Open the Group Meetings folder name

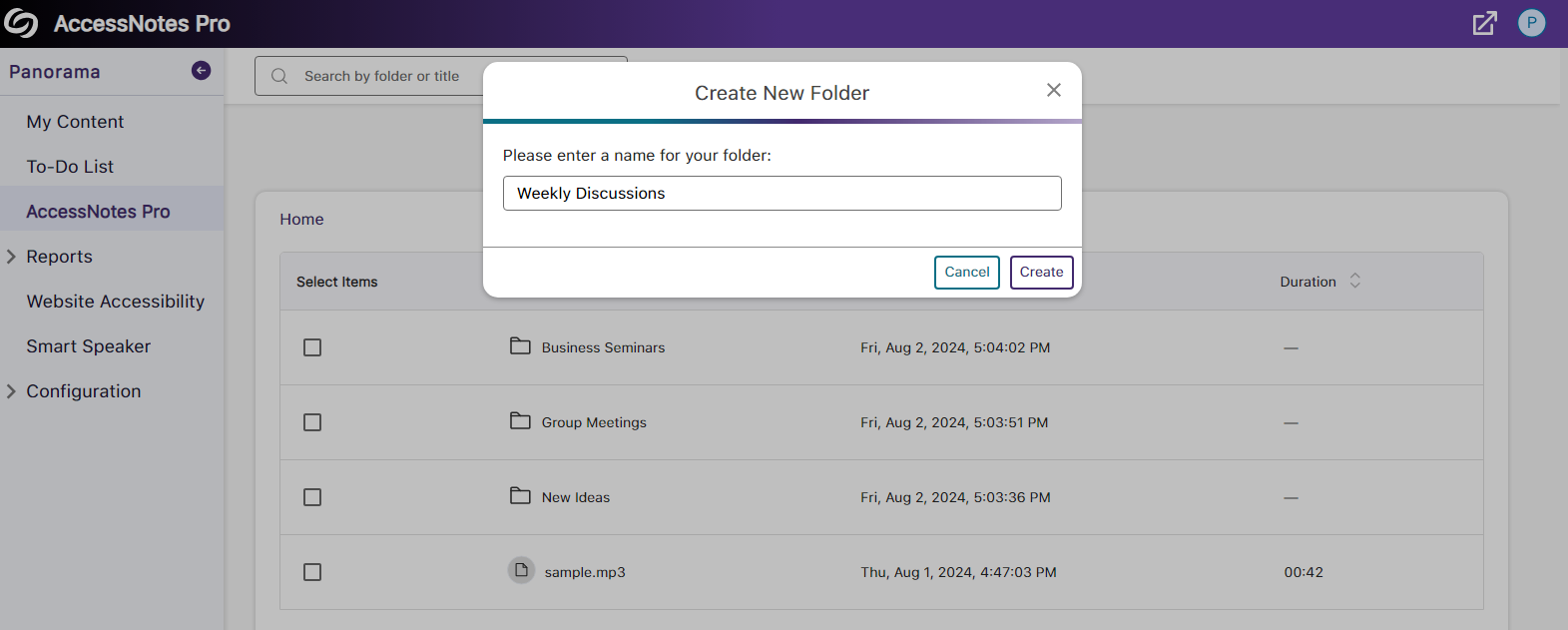click(594, 422)
